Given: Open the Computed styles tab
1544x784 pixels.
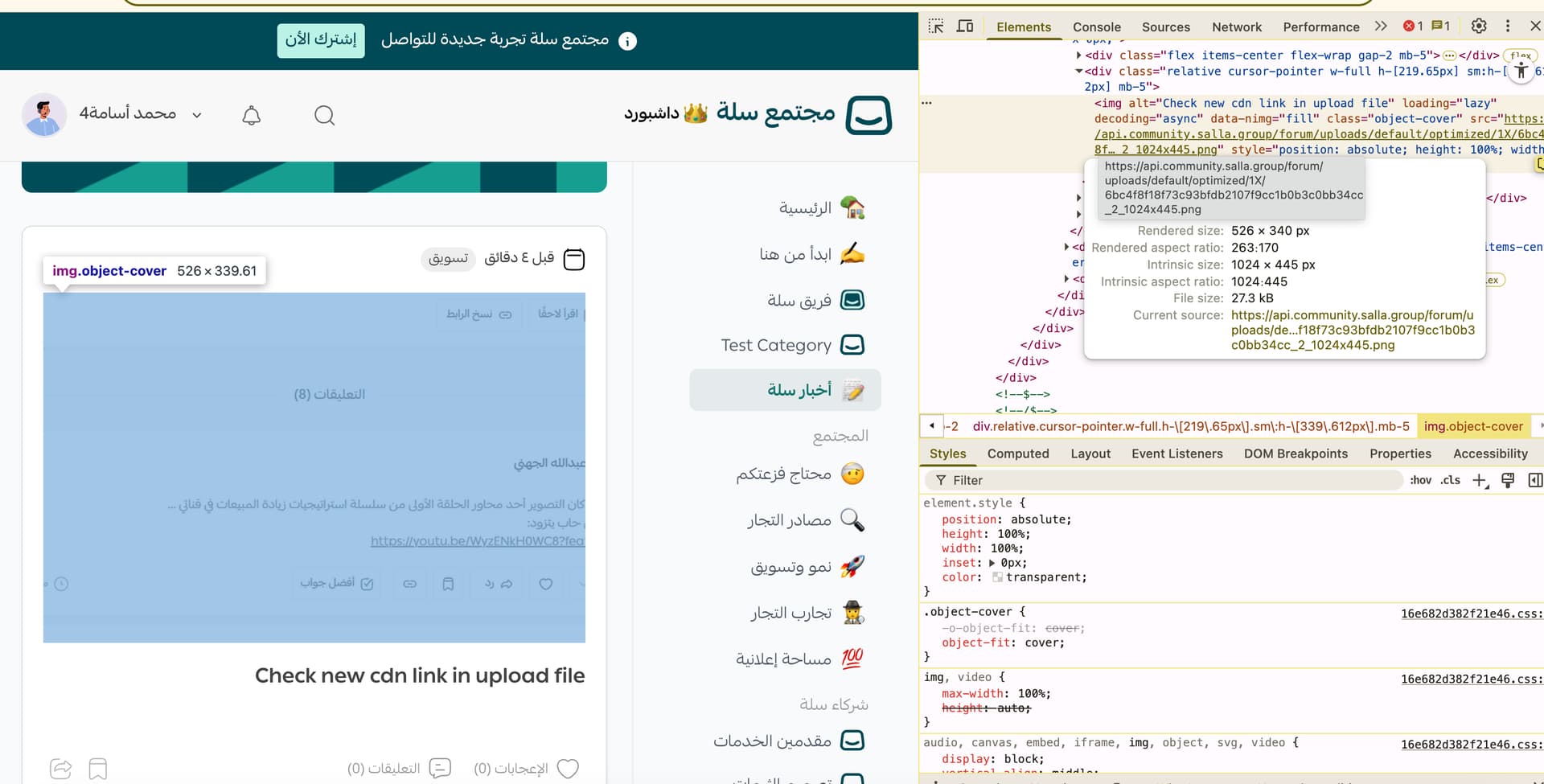Looking at the screenshot, I should coord(1017,454).
